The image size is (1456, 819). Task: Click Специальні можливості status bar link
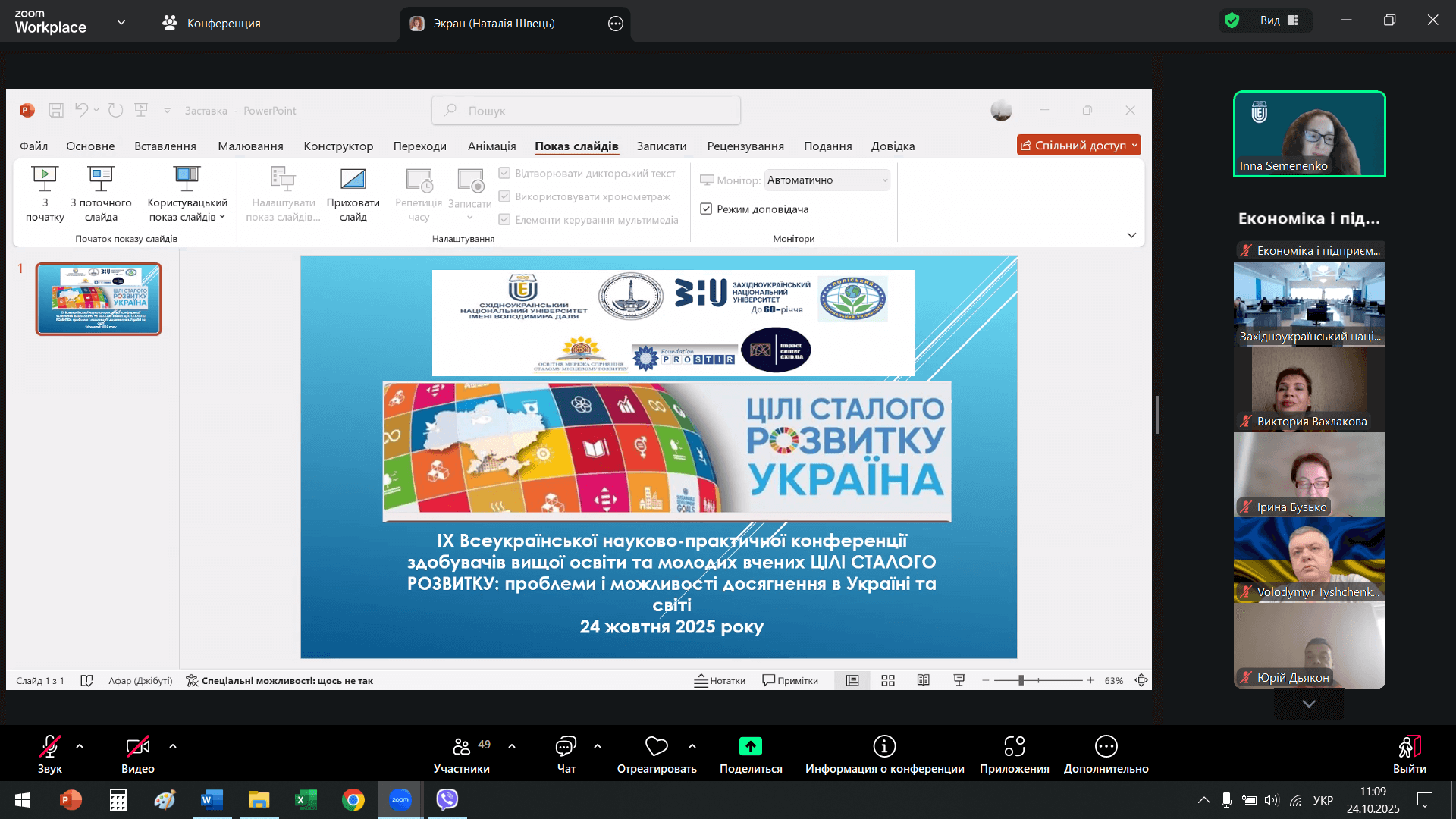click(286, 680)
